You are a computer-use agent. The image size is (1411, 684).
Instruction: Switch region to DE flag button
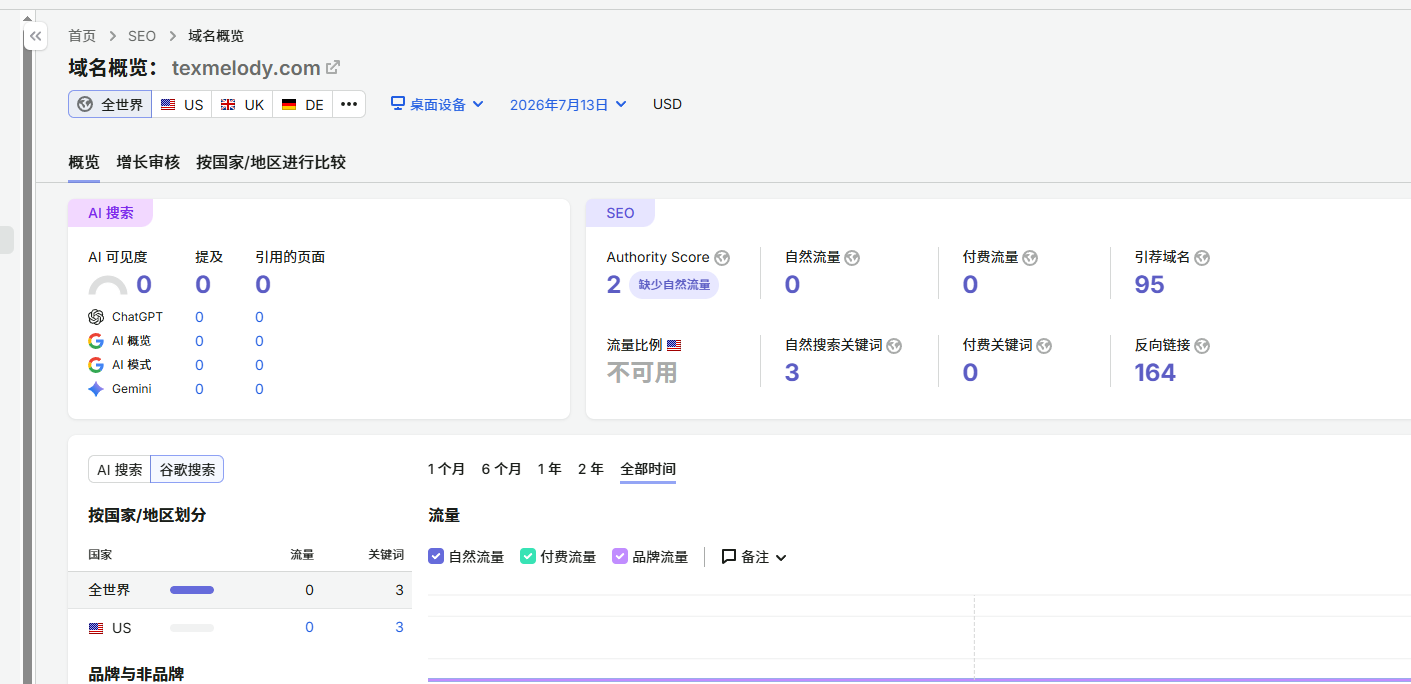coord(303,104)
